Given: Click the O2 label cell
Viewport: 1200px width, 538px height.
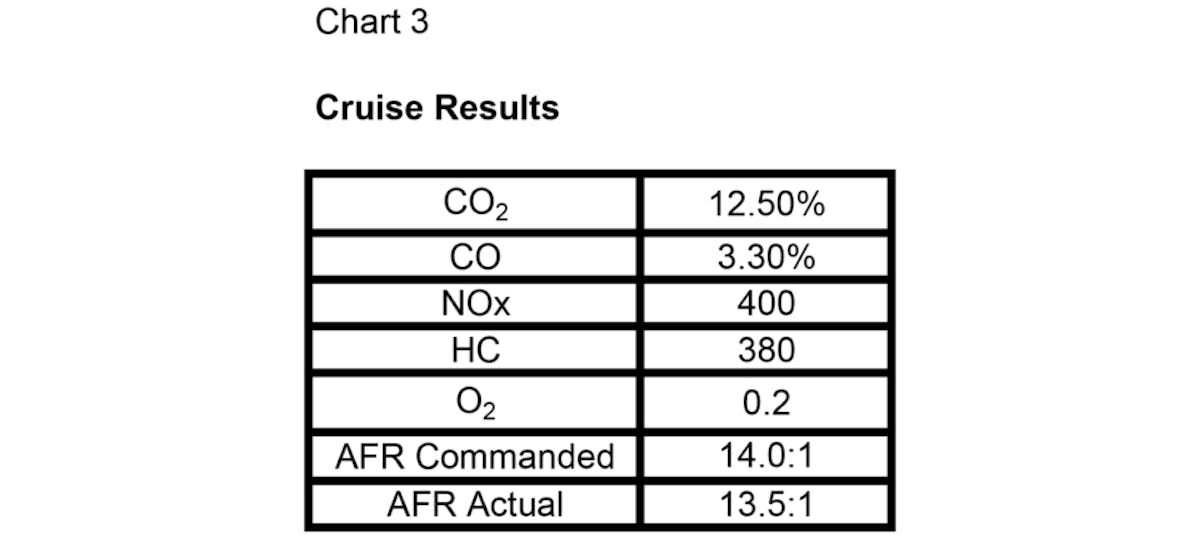Looking at the screenshot, I should [475, 403].
